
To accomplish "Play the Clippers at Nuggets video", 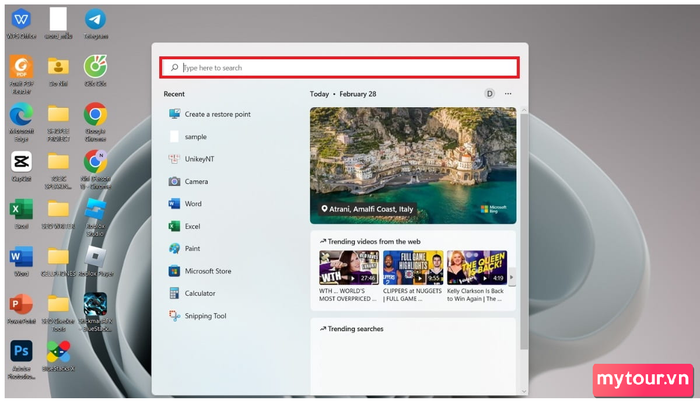I will pyautogui.click(x=413, y=267).
